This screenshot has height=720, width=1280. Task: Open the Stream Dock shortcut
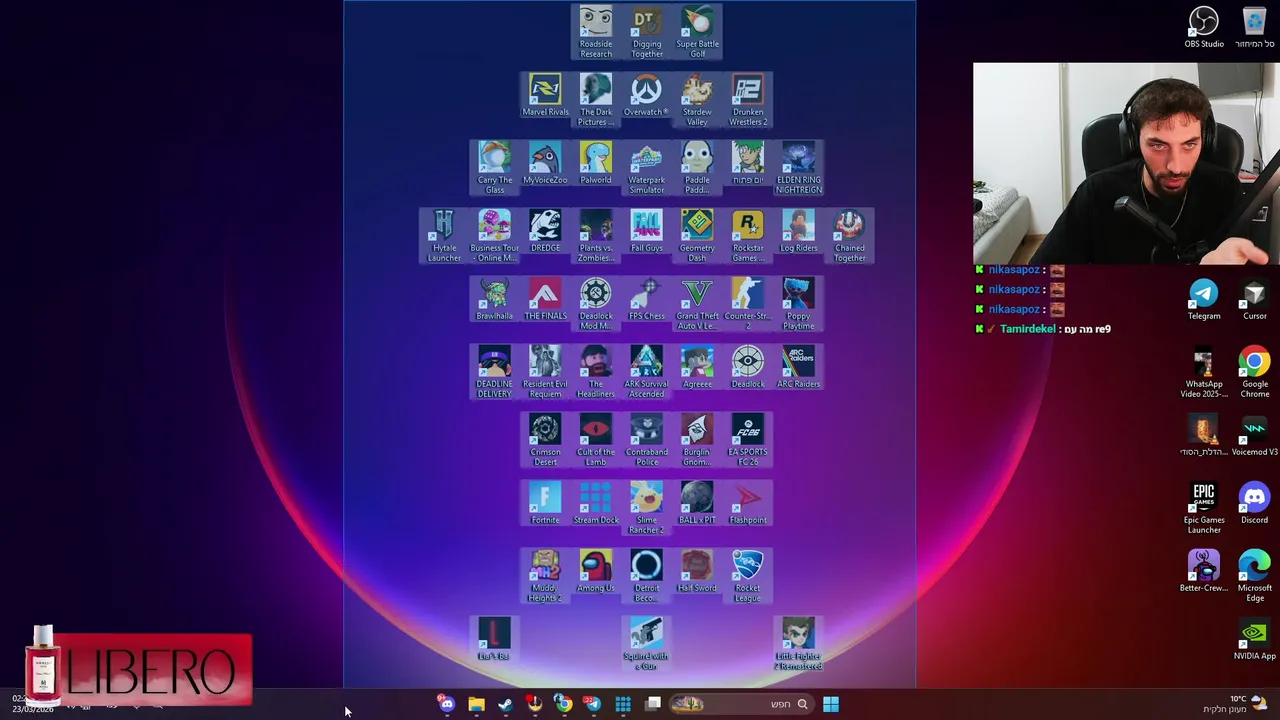coord(596,504)
